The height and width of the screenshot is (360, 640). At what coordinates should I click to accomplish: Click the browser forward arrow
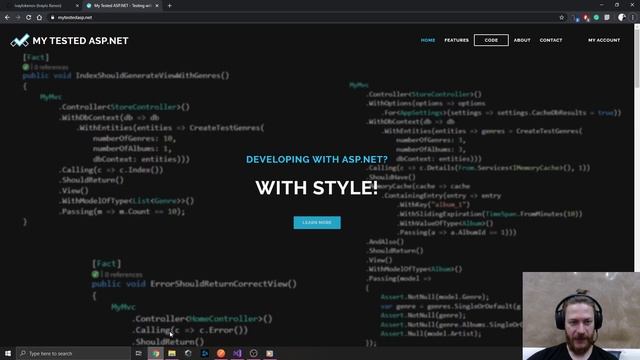(18, 18)
